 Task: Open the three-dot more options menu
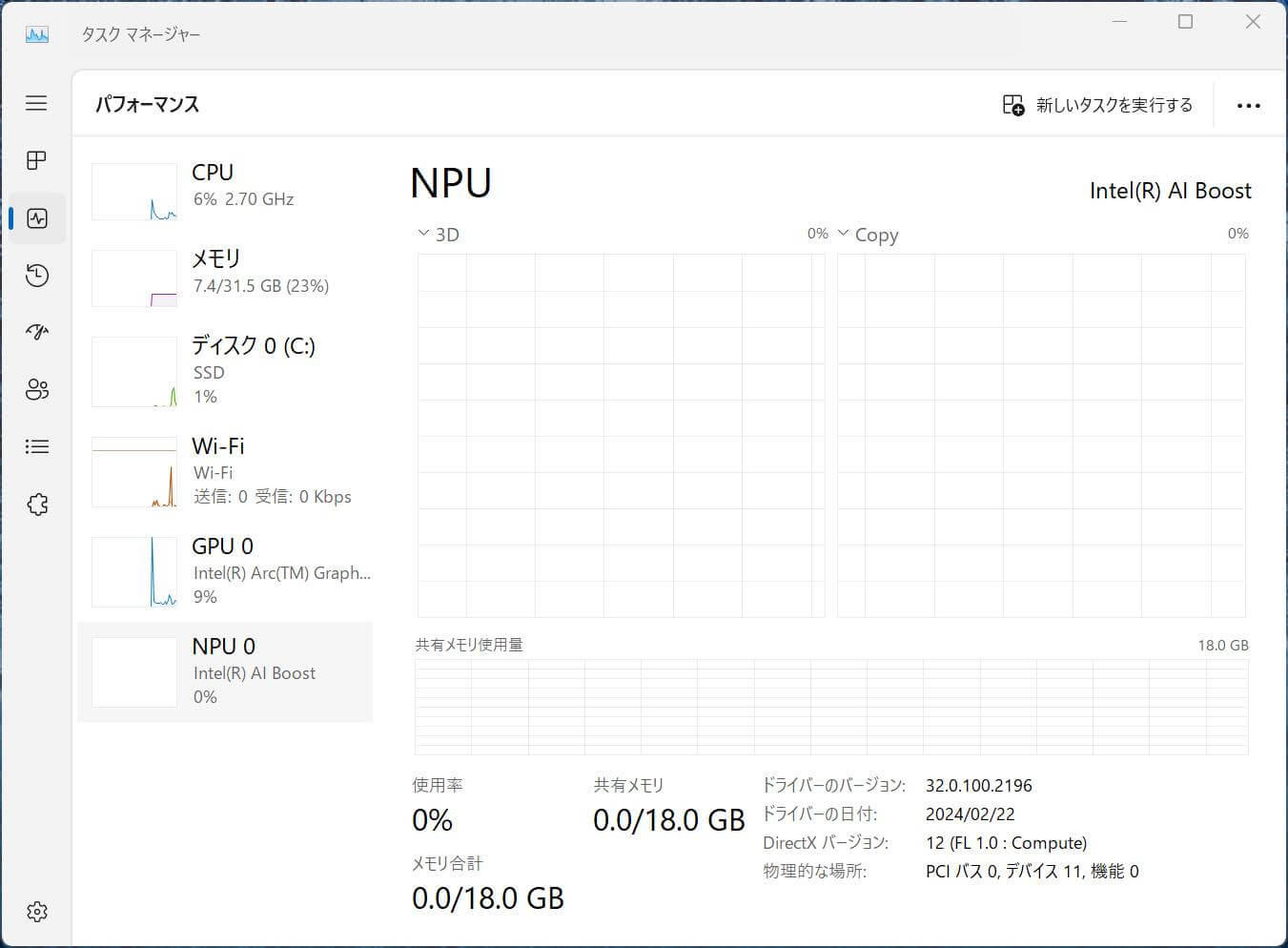pos(1248,106)
